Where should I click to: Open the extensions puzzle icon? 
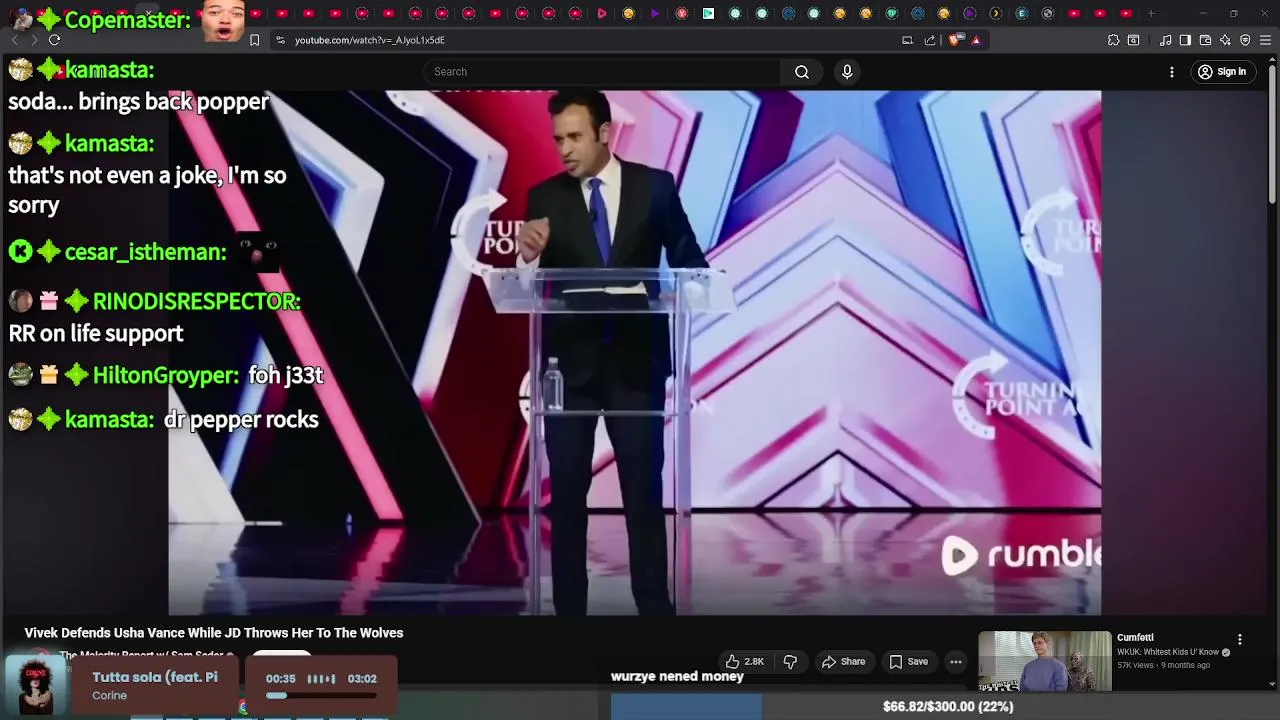tap(1113, 40)
